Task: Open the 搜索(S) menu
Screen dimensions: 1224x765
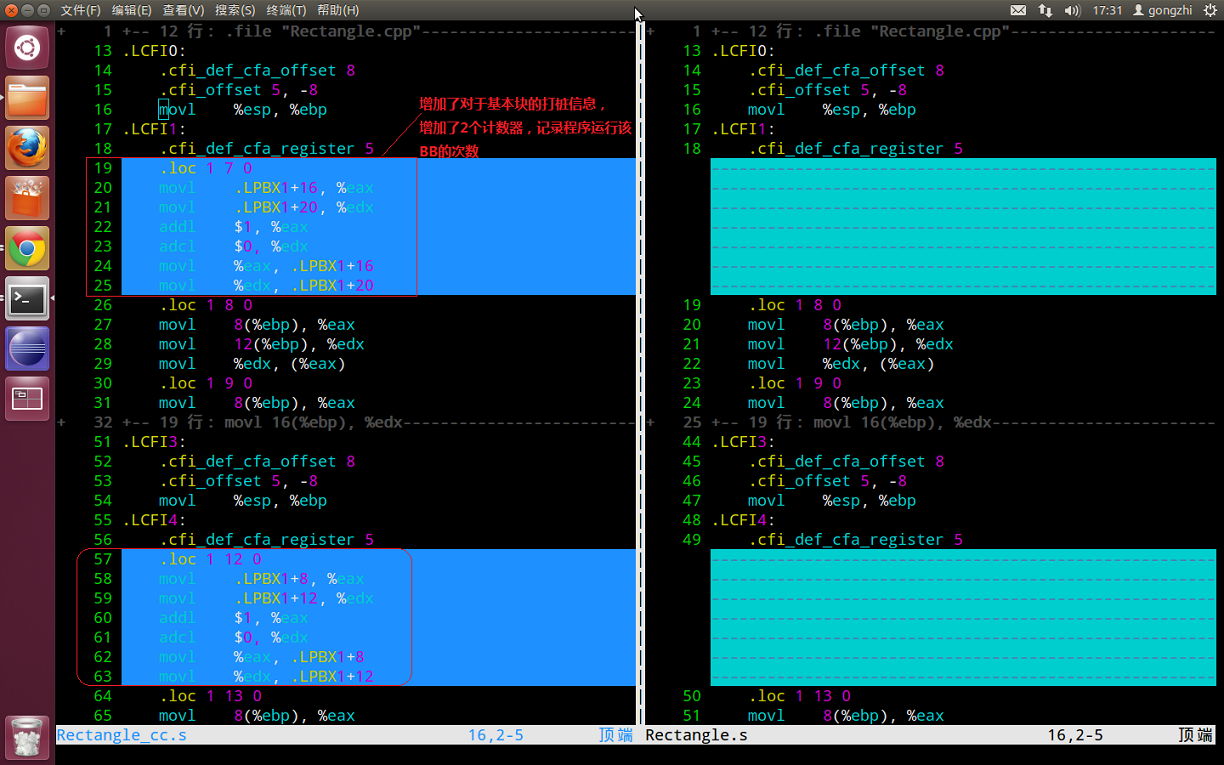Action: [235, 10]
